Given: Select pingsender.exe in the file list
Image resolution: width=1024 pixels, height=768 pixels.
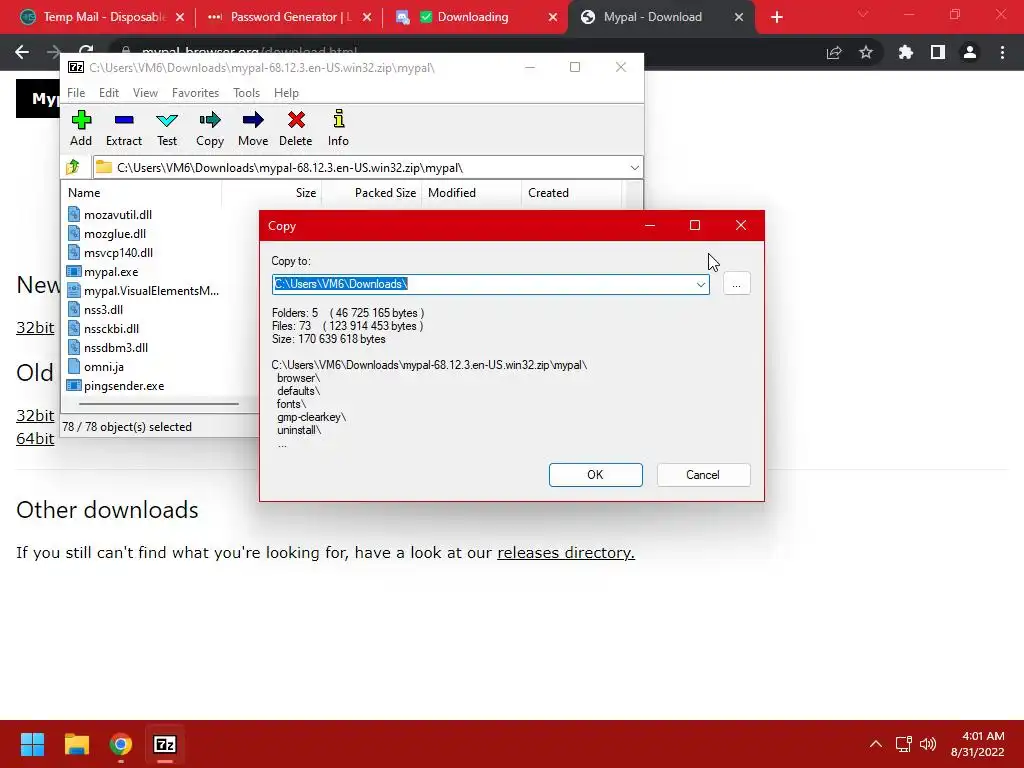Looking at the screenshot, I should click(x=124, y=386).
